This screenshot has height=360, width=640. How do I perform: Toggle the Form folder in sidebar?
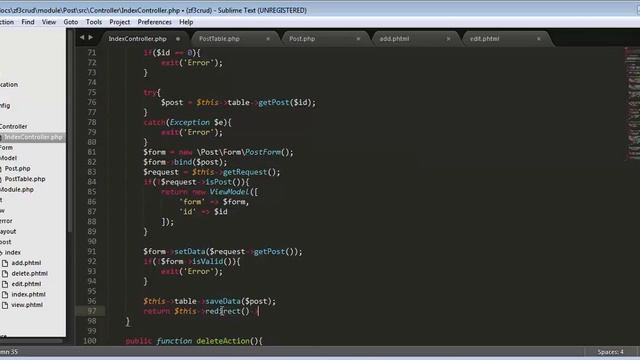click(x=6, y=147)
